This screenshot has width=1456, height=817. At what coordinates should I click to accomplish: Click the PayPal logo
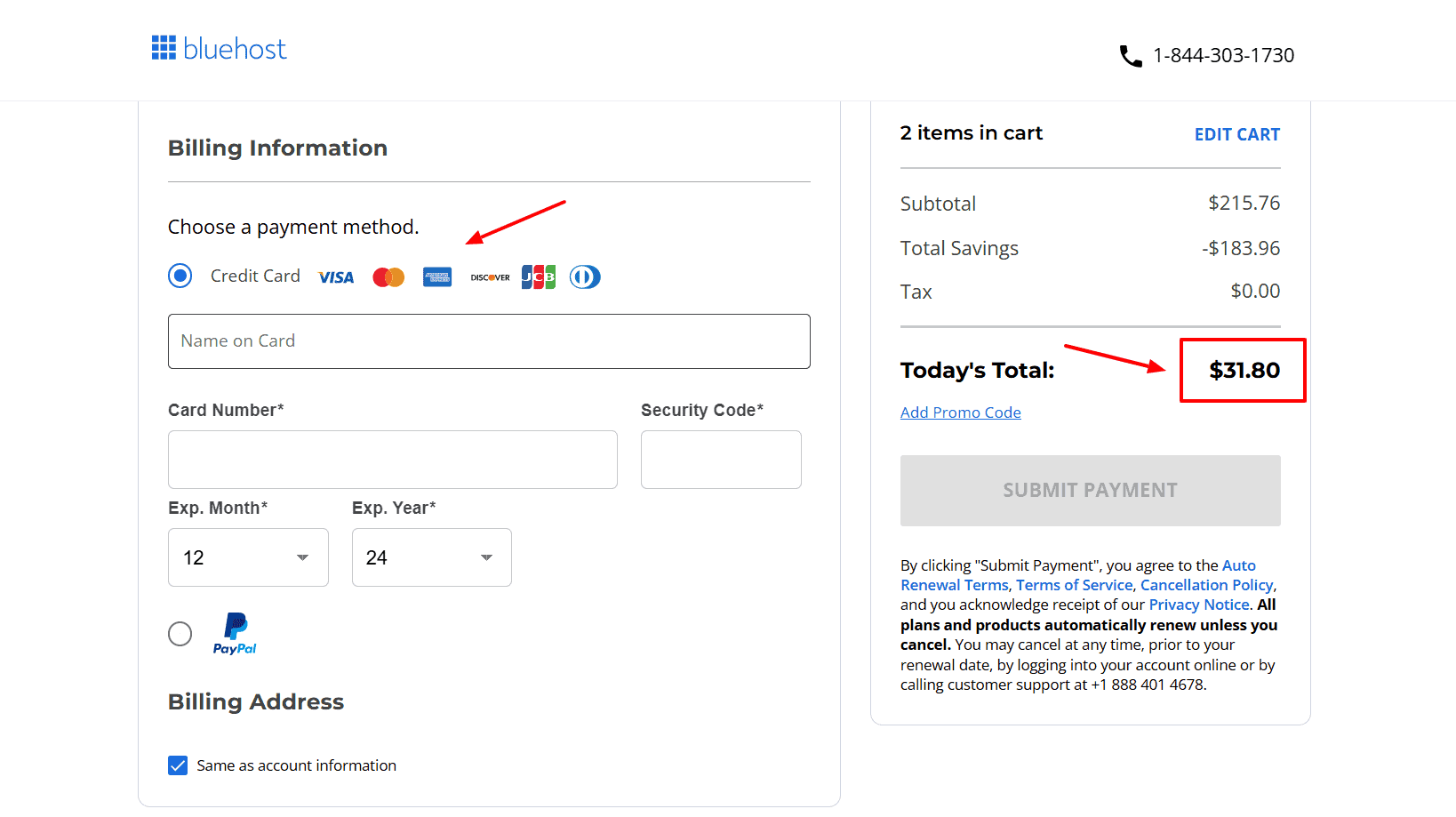tap(235, 634)
